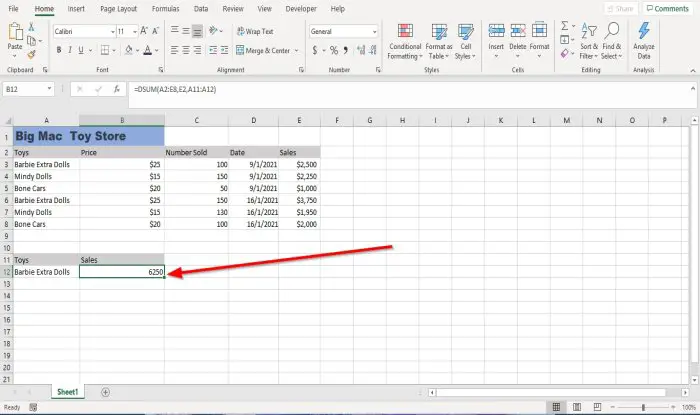This screenshot has height=415, width=700.
Task: Select cell B12 showing 6250
Action: pos(122,272)
